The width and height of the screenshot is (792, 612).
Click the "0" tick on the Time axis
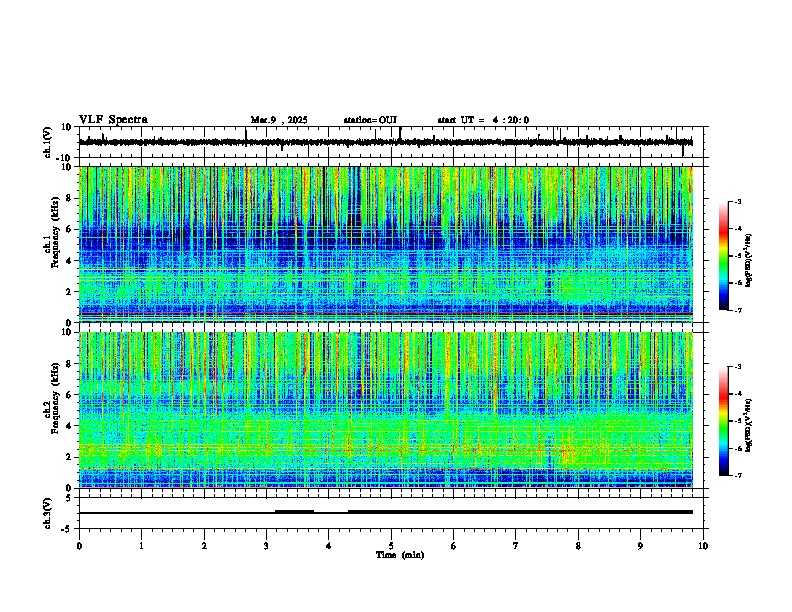(x=79, y=546)
